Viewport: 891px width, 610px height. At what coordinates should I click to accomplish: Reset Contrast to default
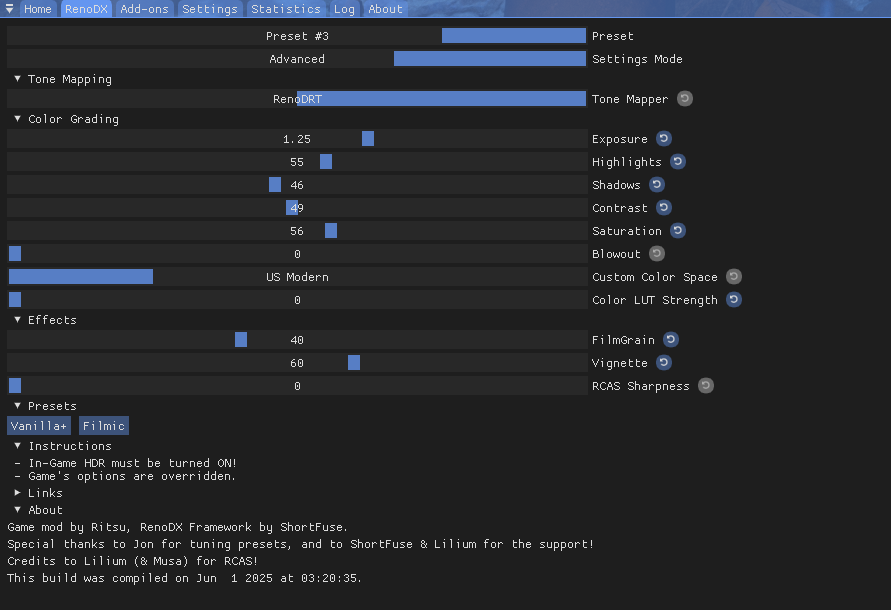(x=664, y=208)
